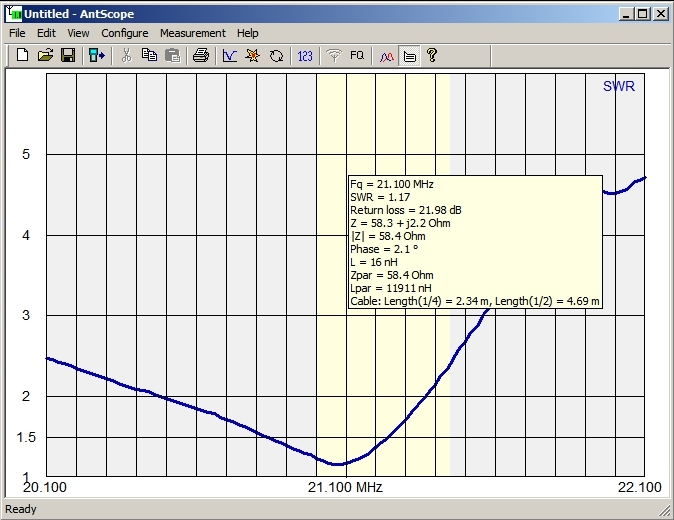
Task: Click the SWR axis value 1.5
Action: pos(26,437)
